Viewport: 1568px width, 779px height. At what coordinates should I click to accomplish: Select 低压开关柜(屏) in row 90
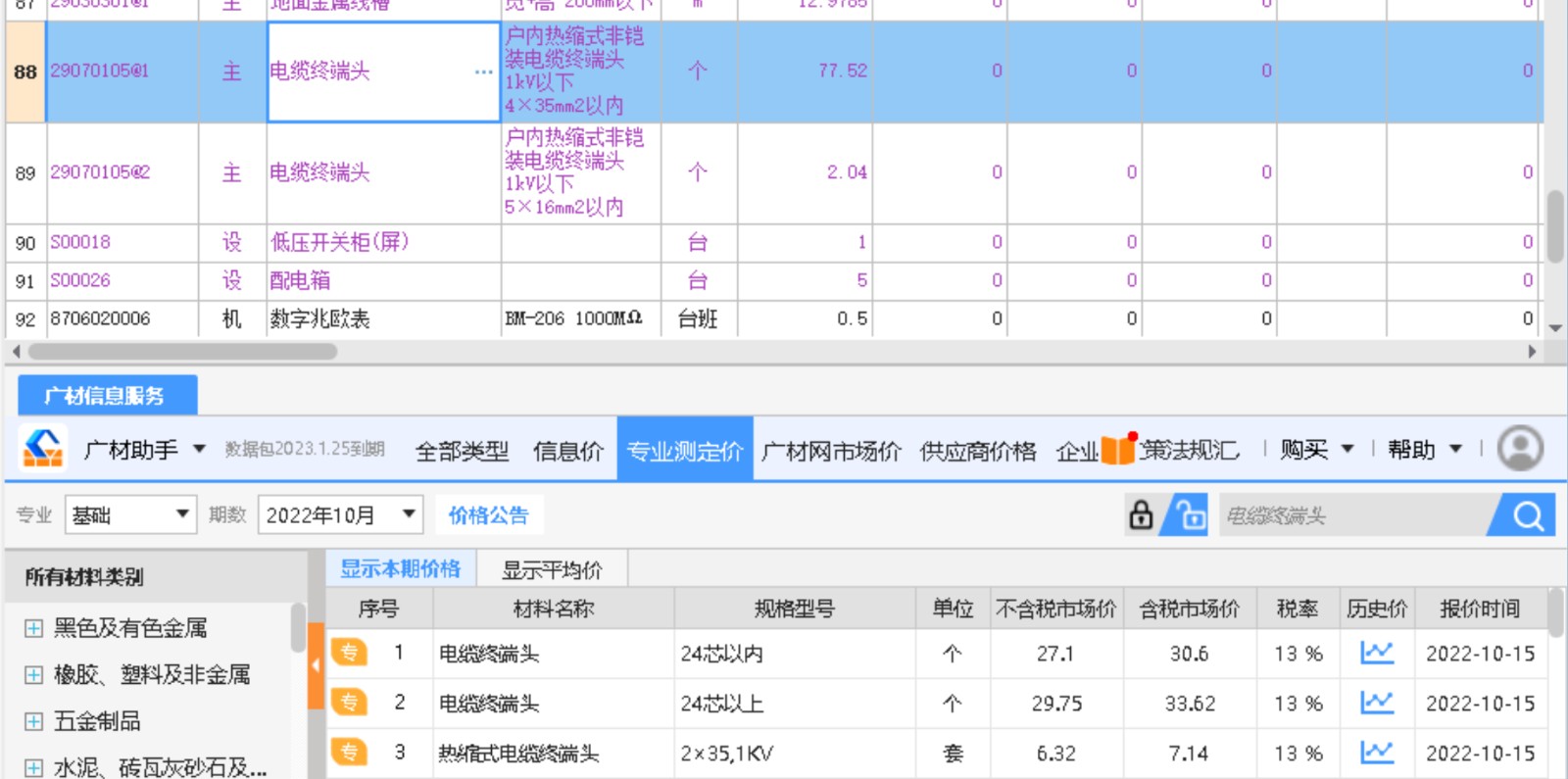(x=339, y=242)
